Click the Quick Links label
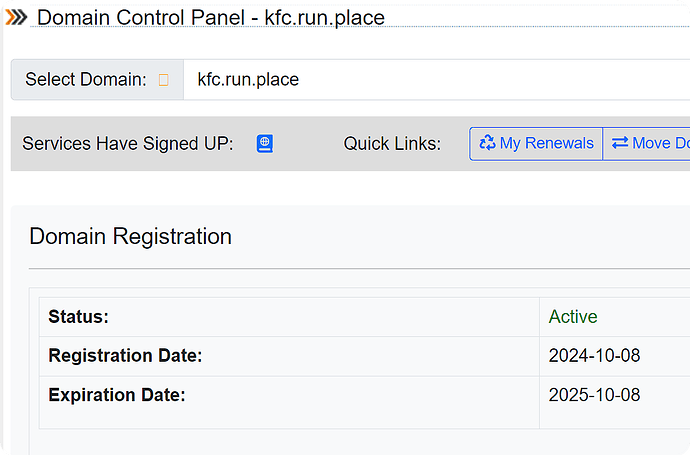This screenshot has height=455, width=690. coord(392,143)
